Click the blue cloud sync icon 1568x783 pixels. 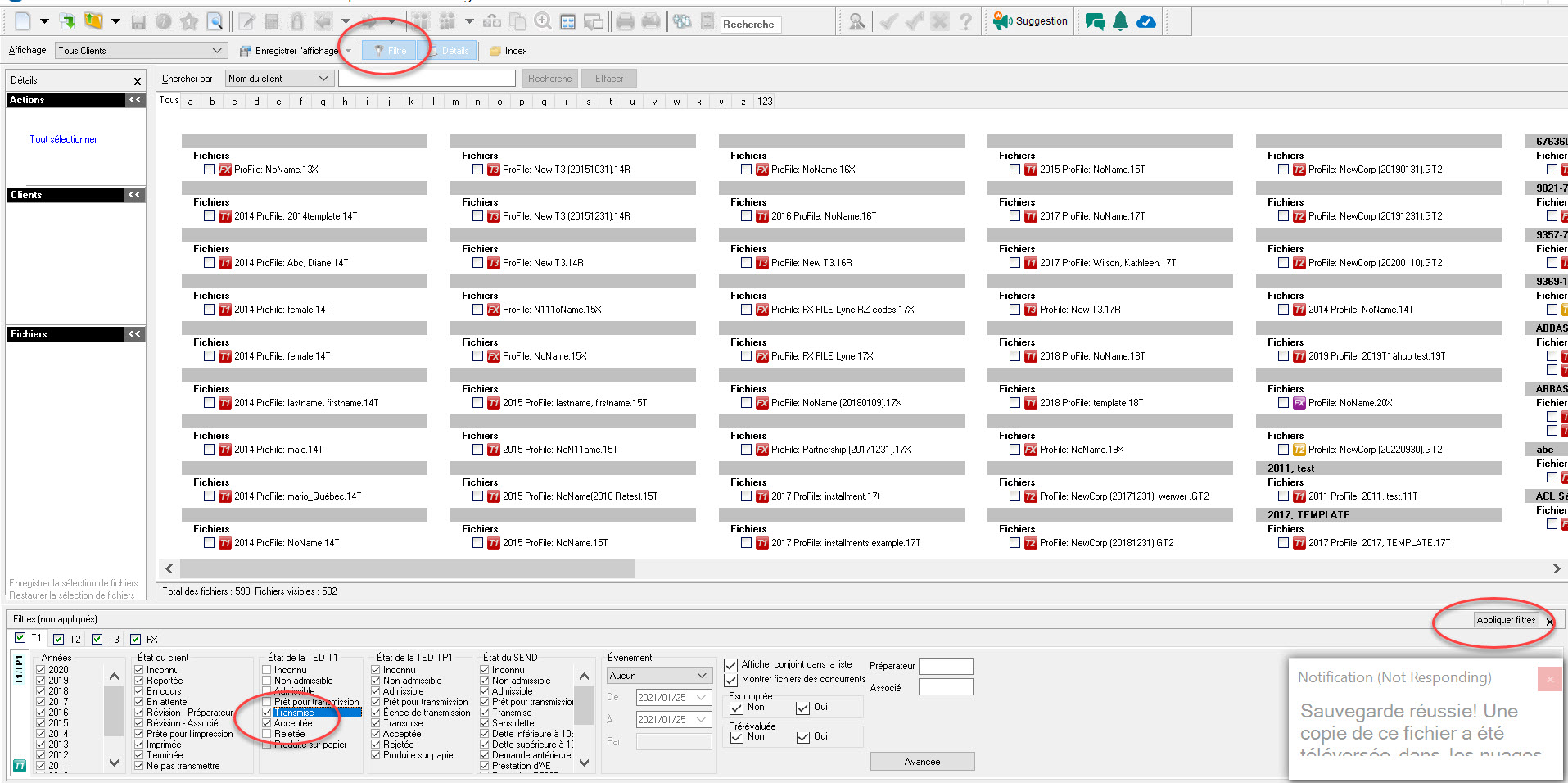click(1146, 21)
